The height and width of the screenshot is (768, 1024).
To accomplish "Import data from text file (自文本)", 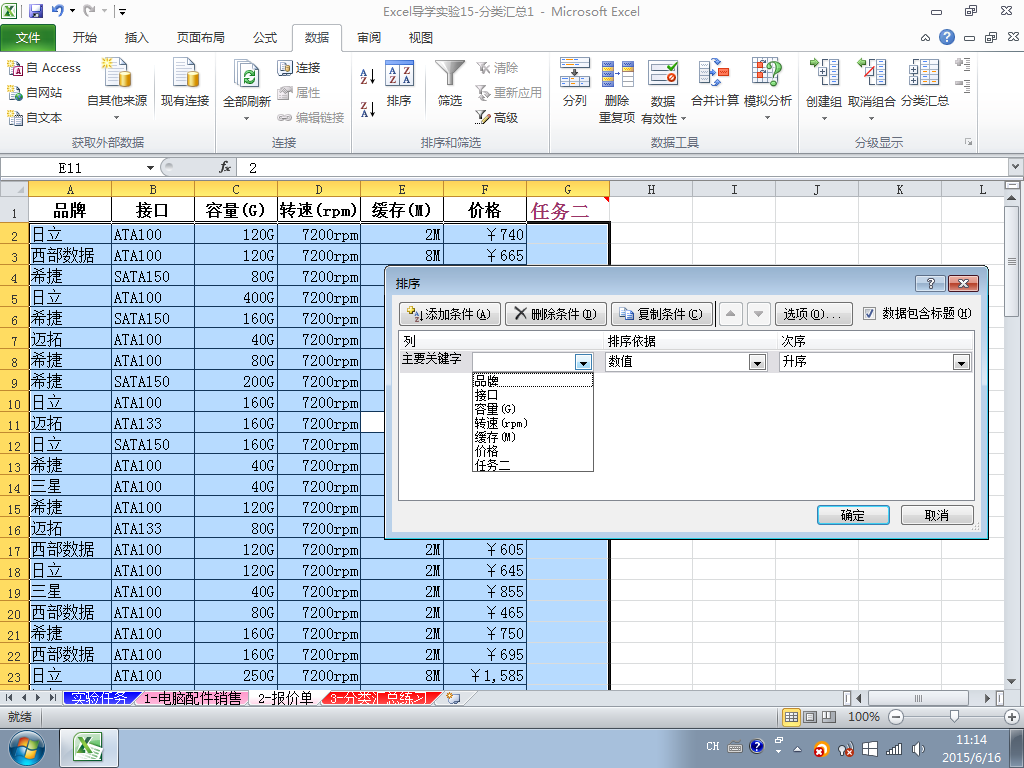I will point(35,118).
